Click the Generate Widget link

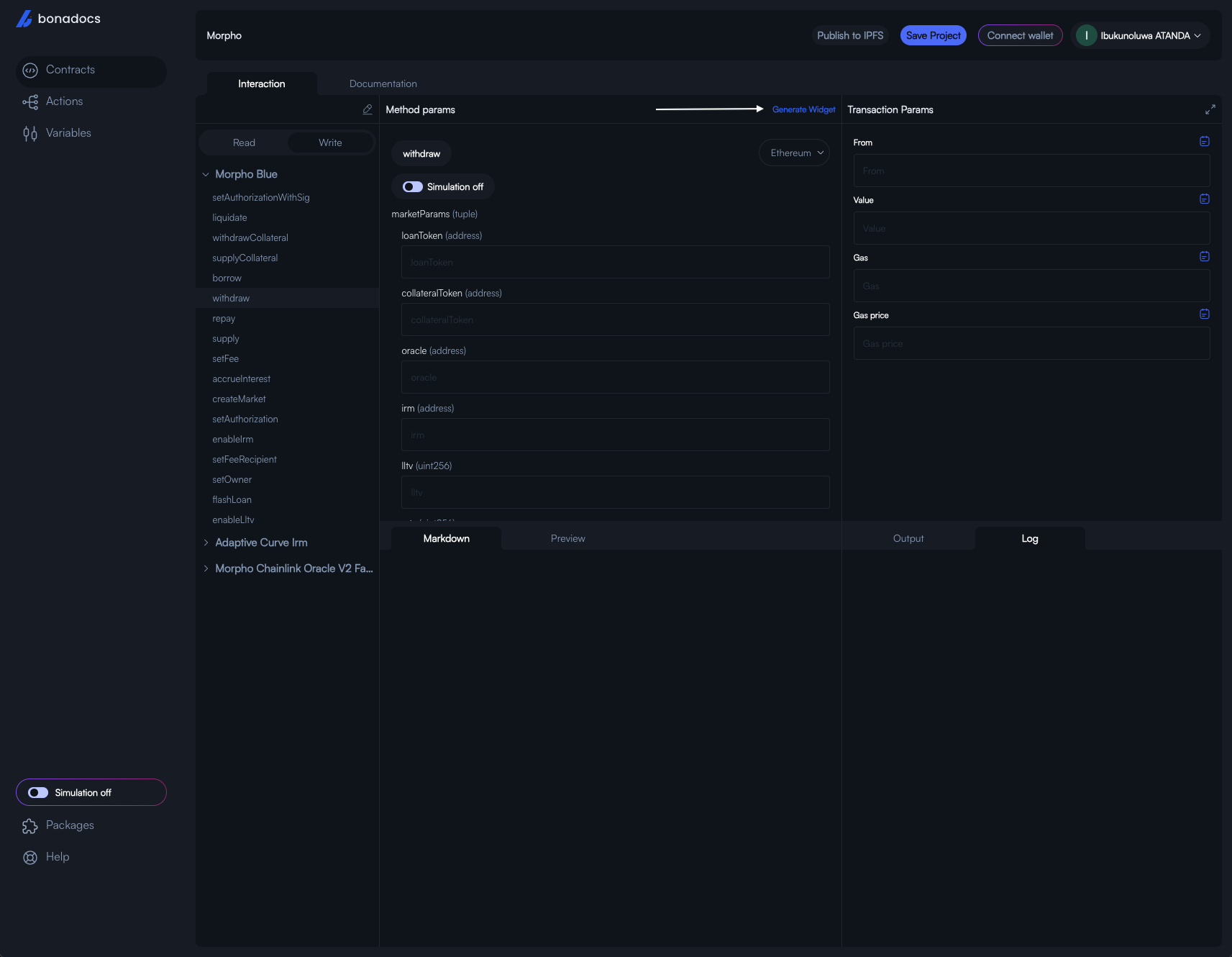click(x=804, y=109)
